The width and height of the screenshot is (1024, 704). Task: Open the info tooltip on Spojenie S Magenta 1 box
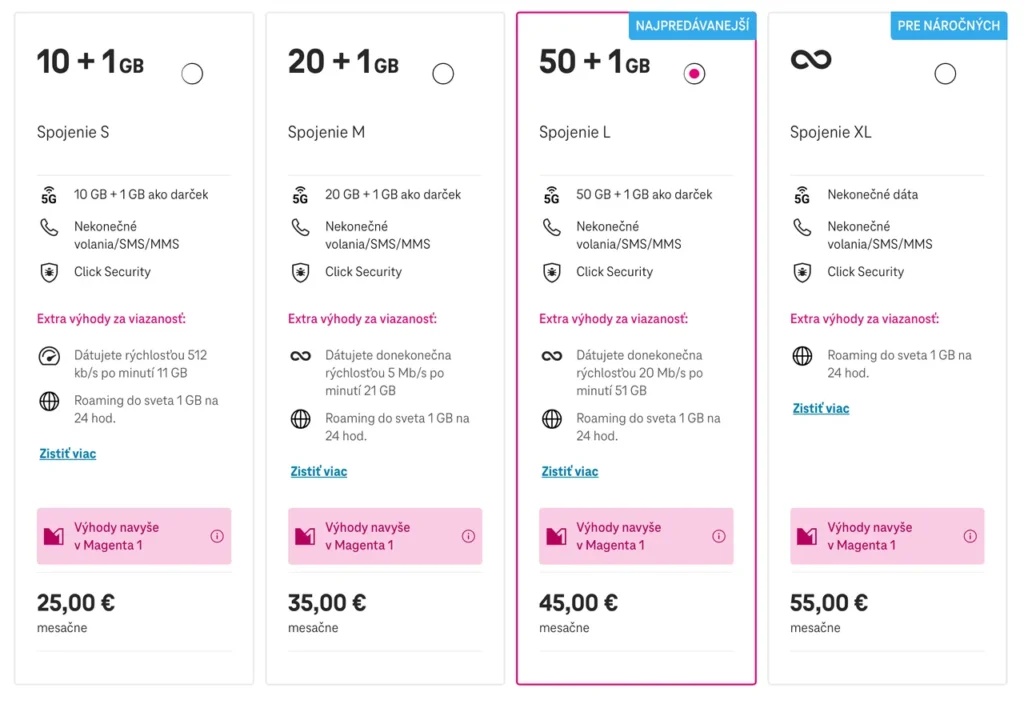217,536
